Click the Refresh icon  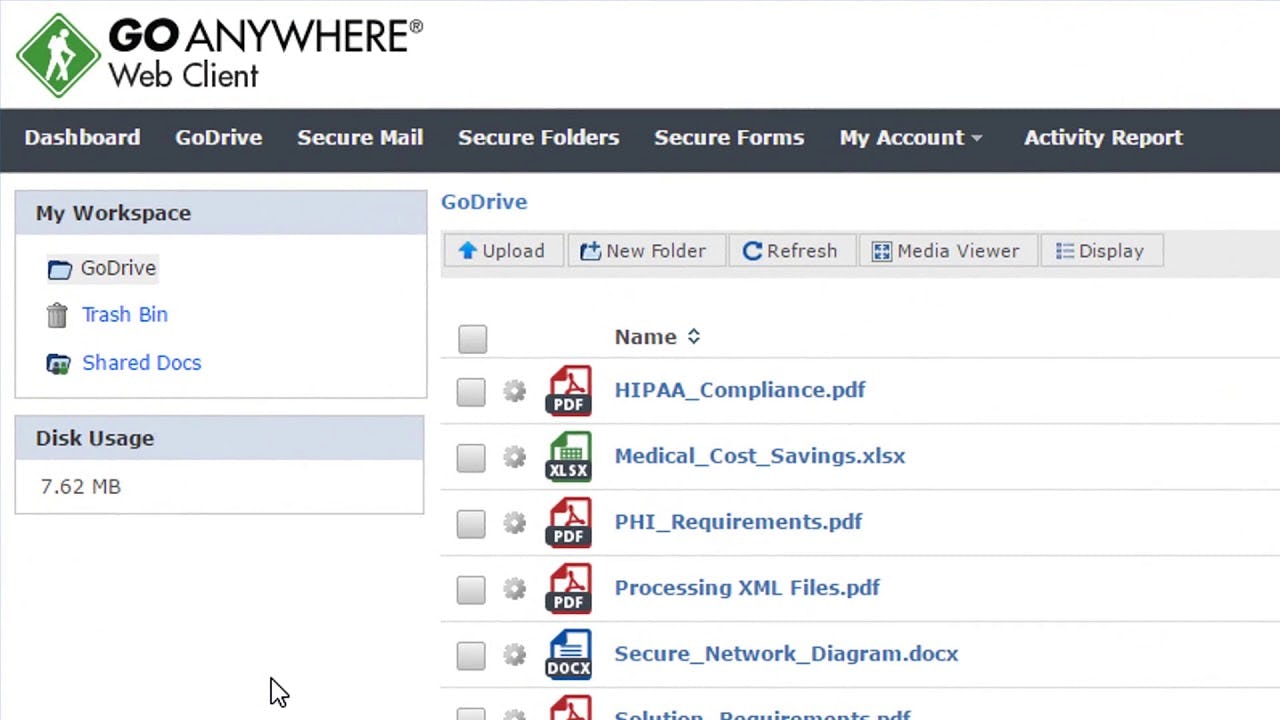pos(752,251)
